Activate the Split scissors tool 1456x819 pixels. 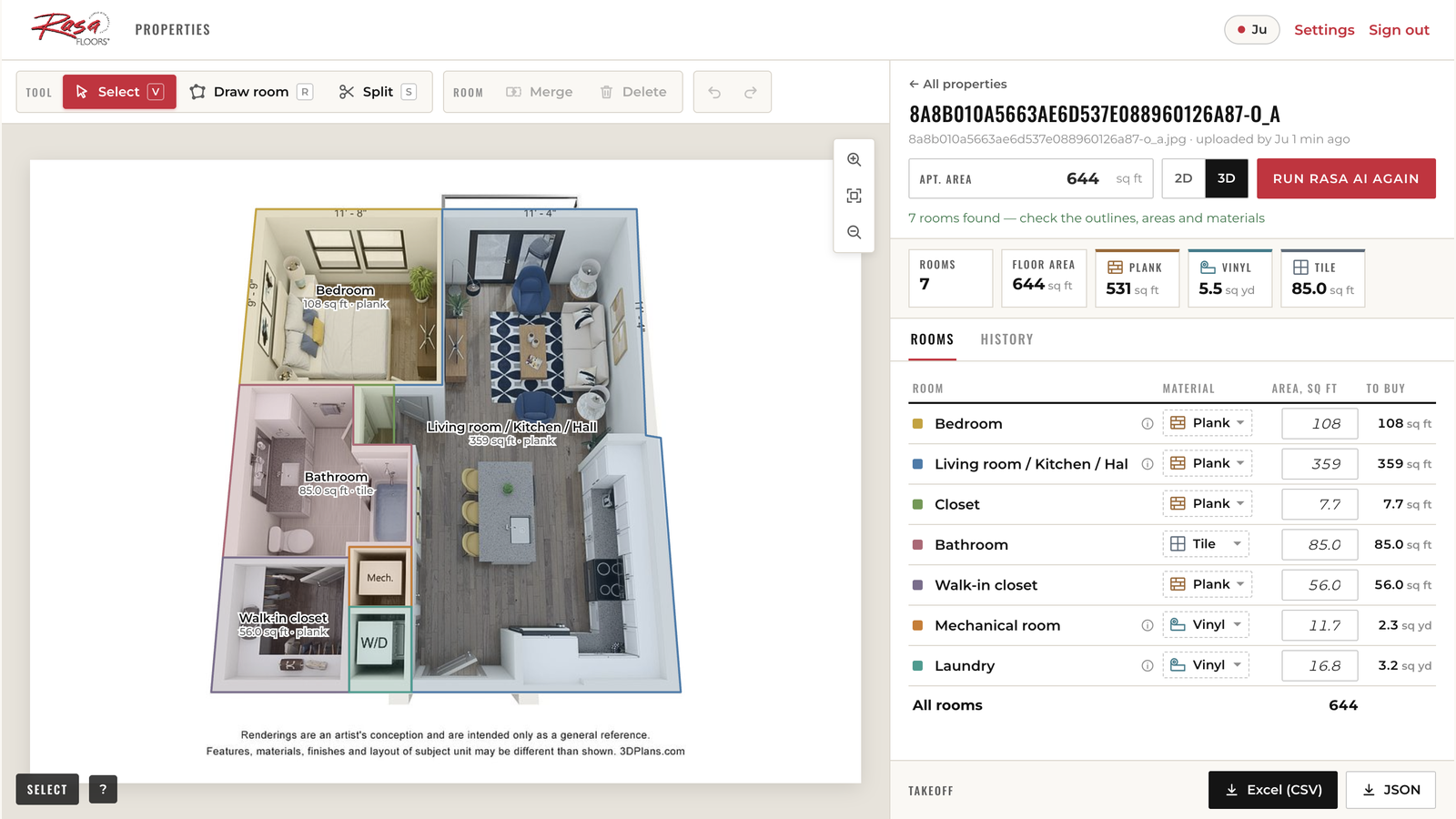point(378,92)
